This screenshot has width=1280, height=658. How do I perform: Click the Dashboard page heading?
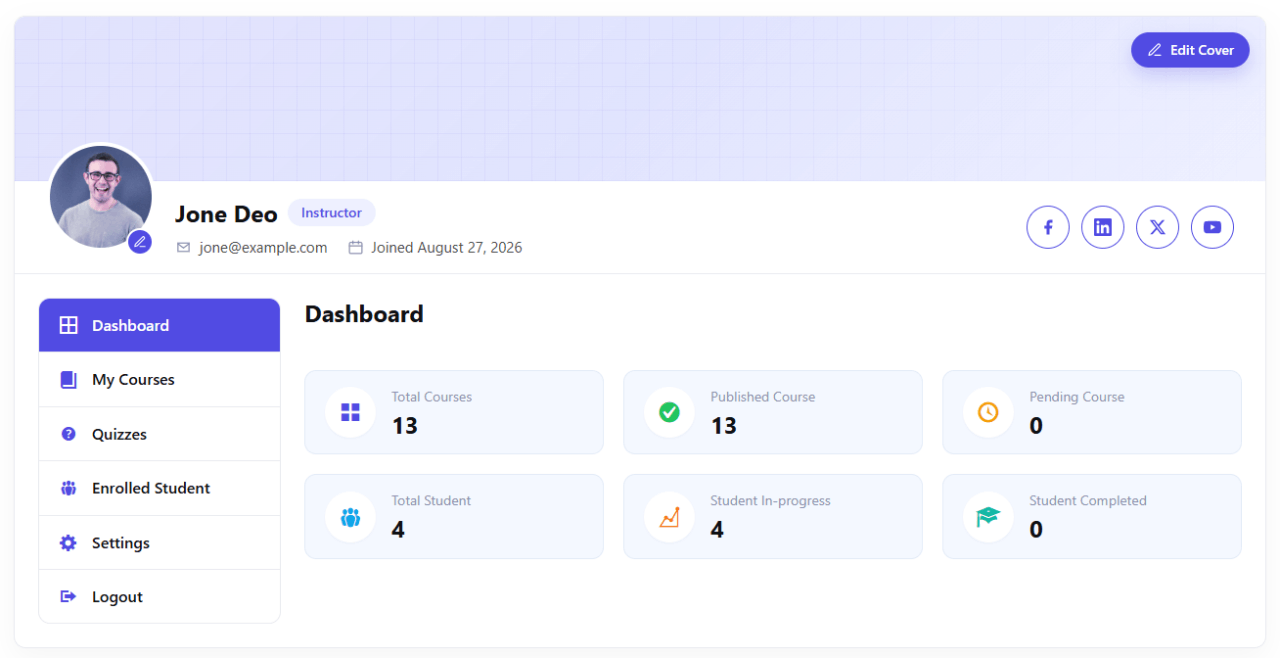click(x=364, y=314)
